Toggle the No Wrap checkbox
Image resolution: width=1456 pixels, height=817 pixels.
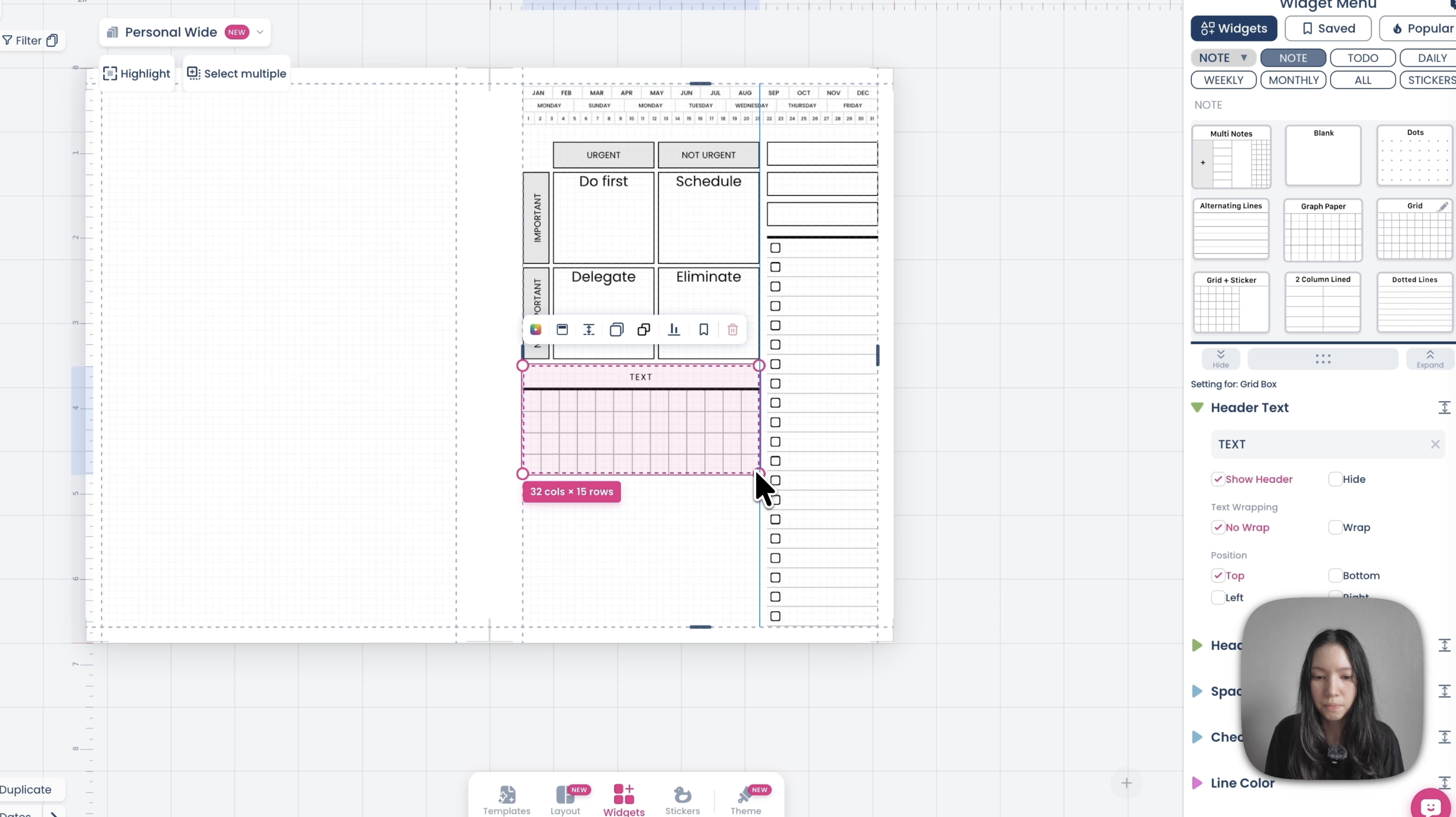tap(1218, 527)
